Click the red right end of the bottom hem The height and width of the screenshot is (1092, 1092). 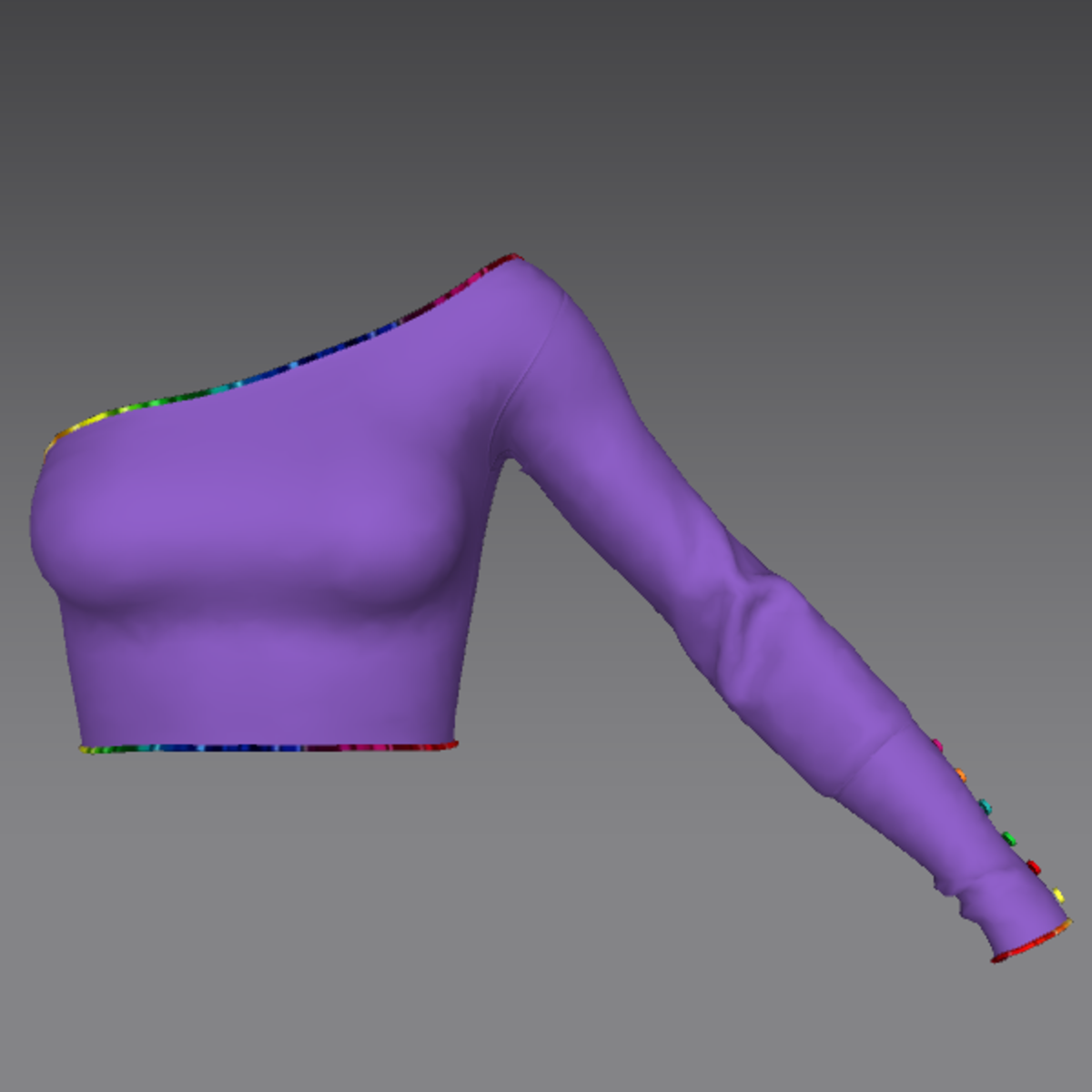pyautogui.click(x=448, y=746)
